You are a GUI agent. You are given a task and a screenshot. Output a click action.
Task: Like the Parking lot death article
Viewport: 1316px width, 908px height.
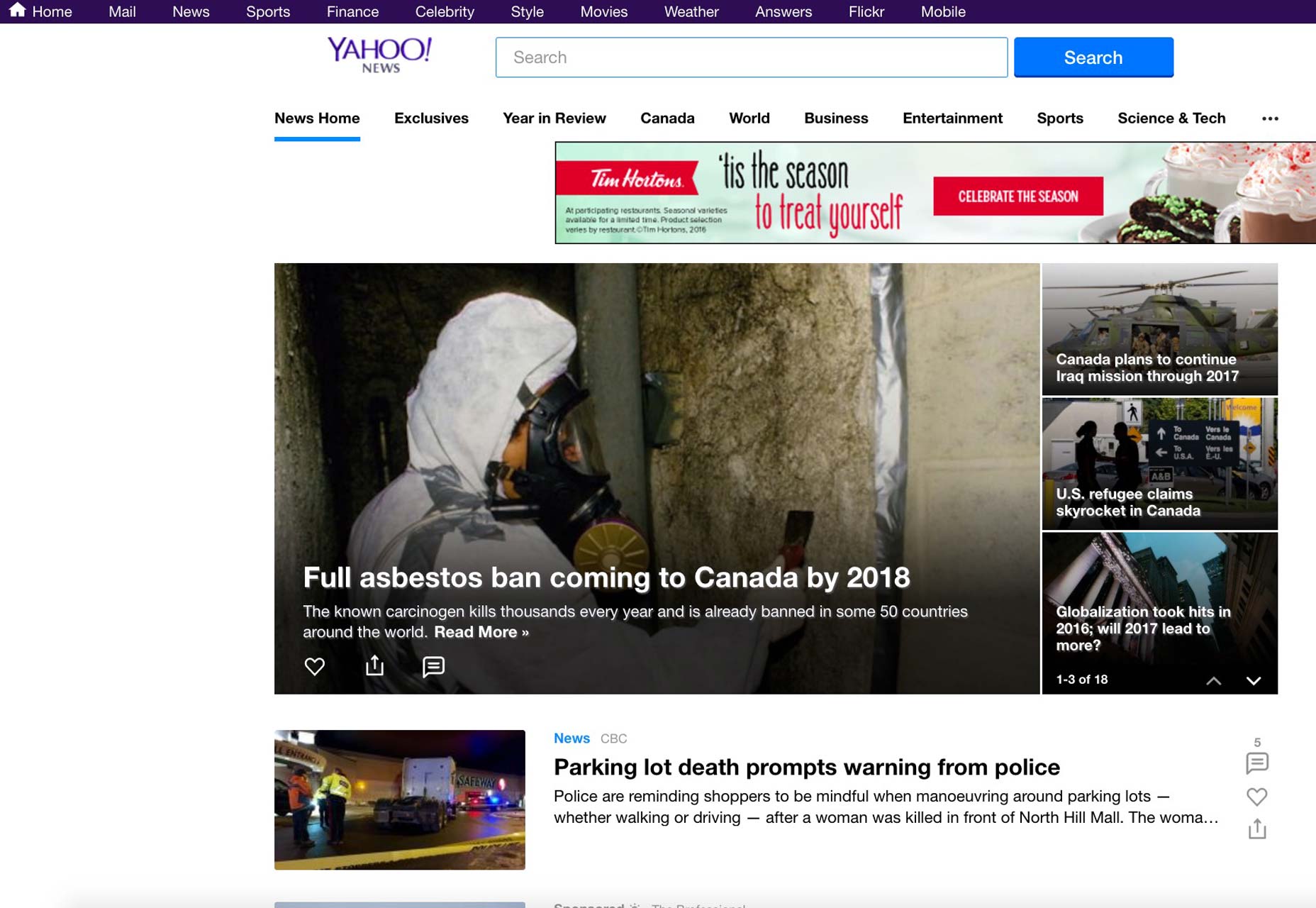tap(1256, 797)
